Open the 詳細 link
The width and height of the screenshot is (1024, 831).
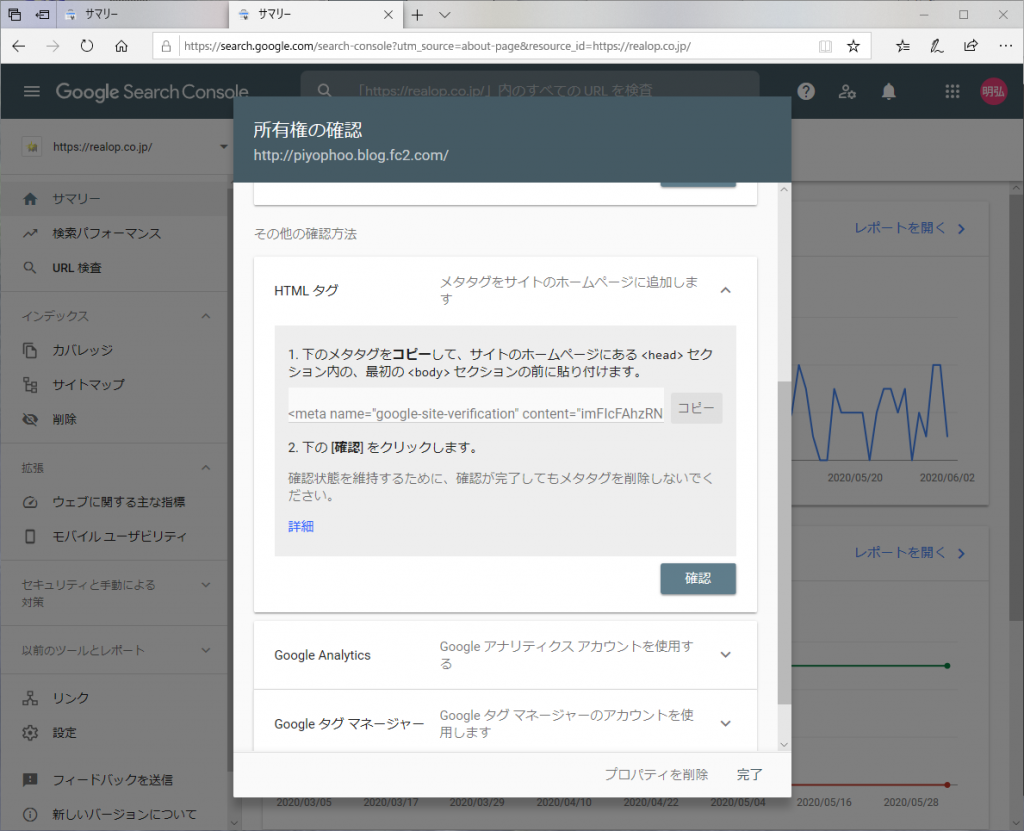(301, 527)
